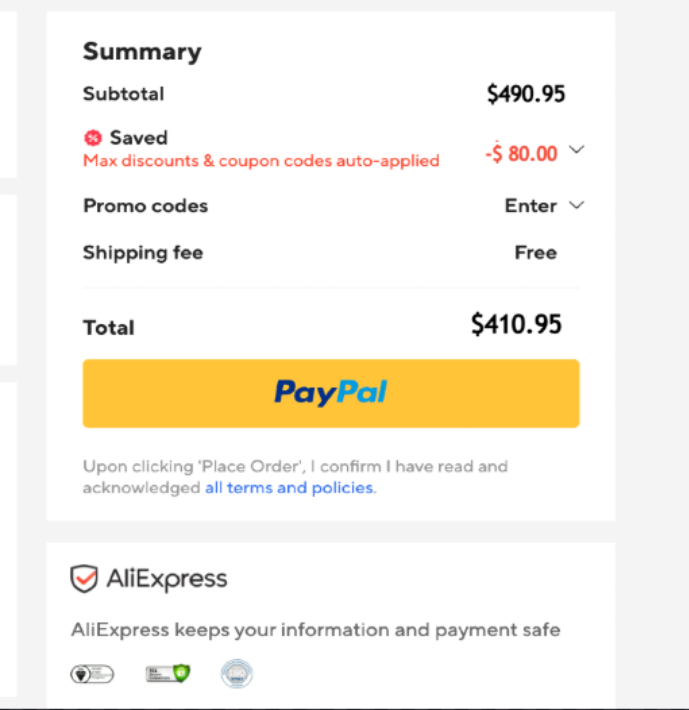689x710 pixels.
Task: Click the -$80.00 saved amount
Action: (x=521, y=154)
